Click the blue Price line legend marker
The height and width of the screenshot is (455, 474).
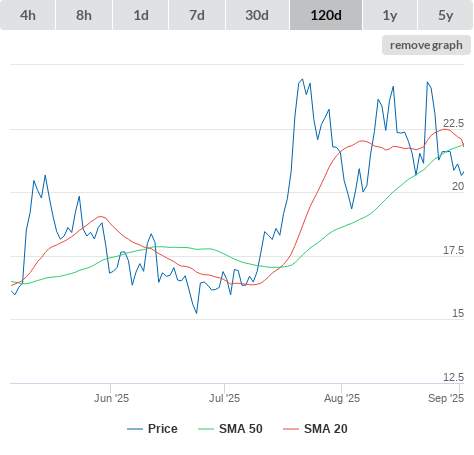135,429
